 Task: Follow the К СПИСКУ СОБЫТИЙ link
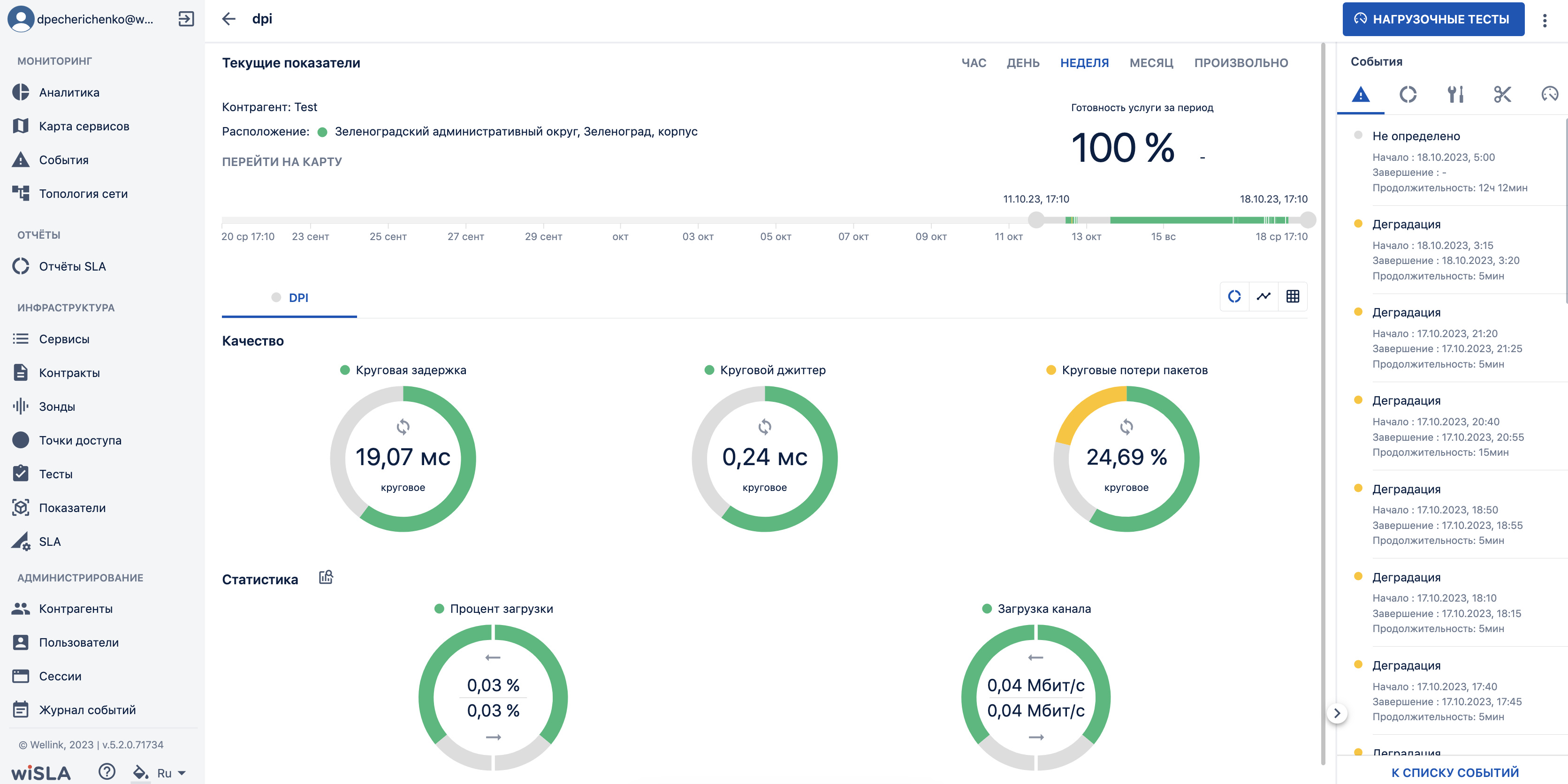[x=1455, y=772]
